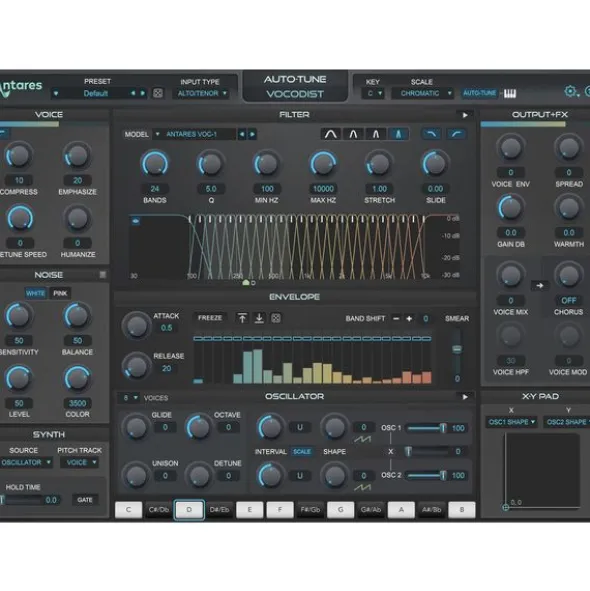
Task: Click the Chorus knob
Action: pyautogui.click(x=569, y=276)
